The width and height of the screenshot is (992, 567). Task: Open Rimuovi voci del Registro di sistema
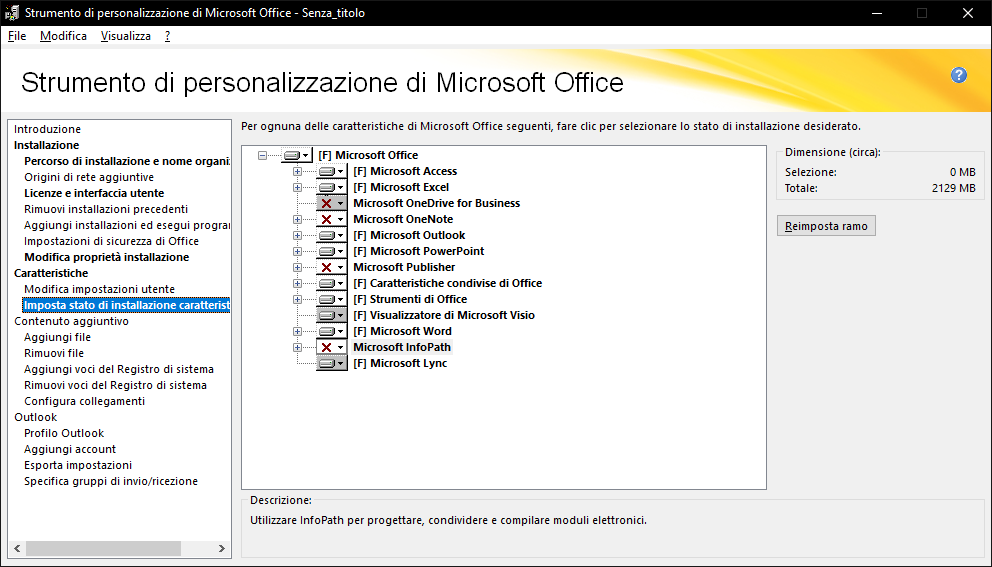click(115, 385)
